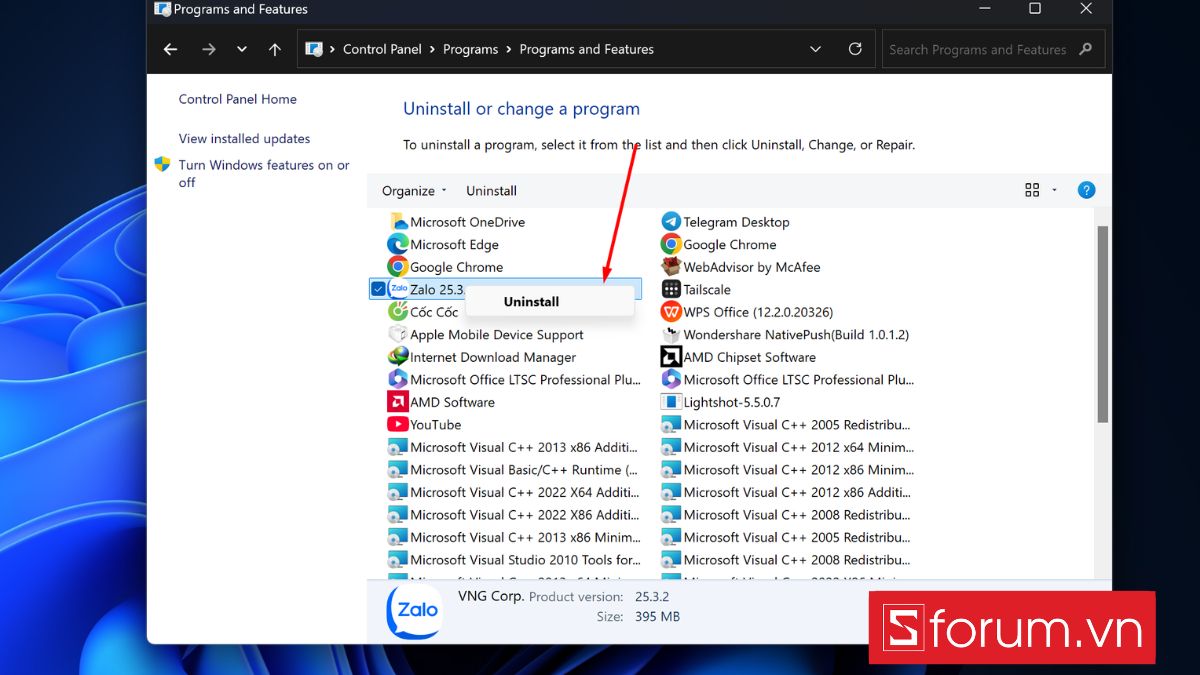1200x675 pixels.
Task: Select the YouTube app icon
Action: point(398,424)
